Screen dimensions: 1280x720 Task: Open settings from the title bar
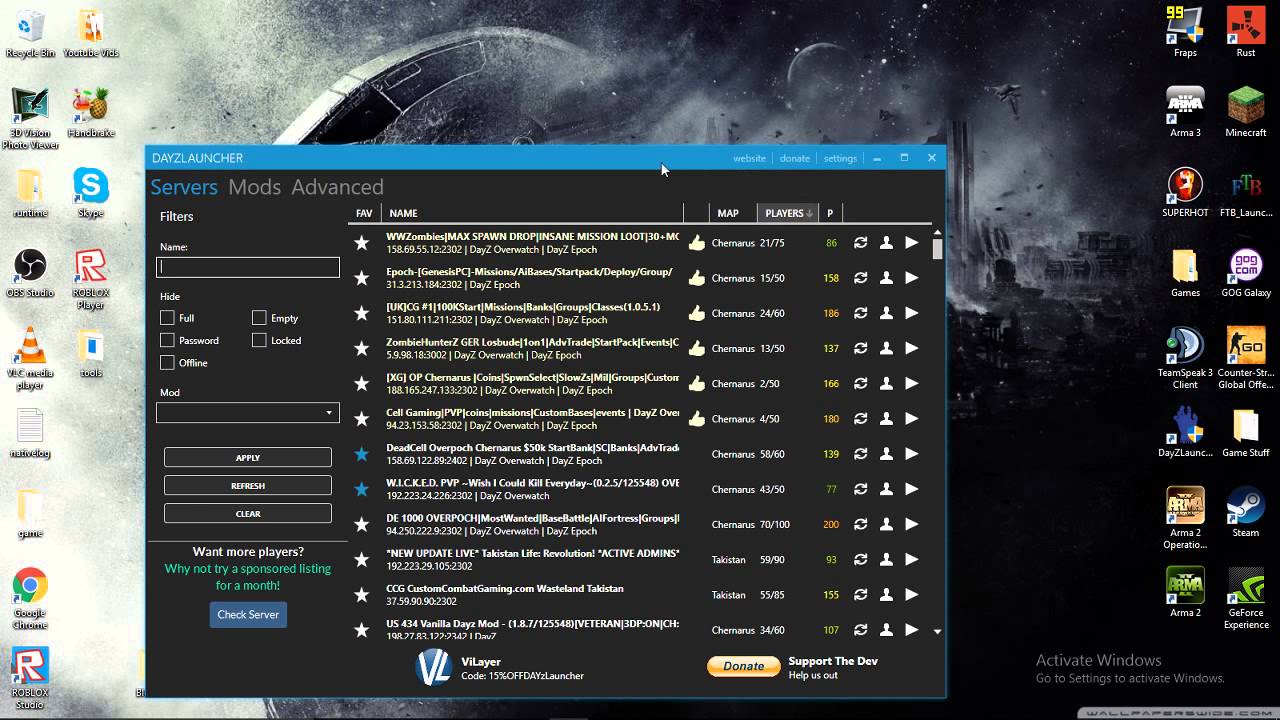(840, 158)
